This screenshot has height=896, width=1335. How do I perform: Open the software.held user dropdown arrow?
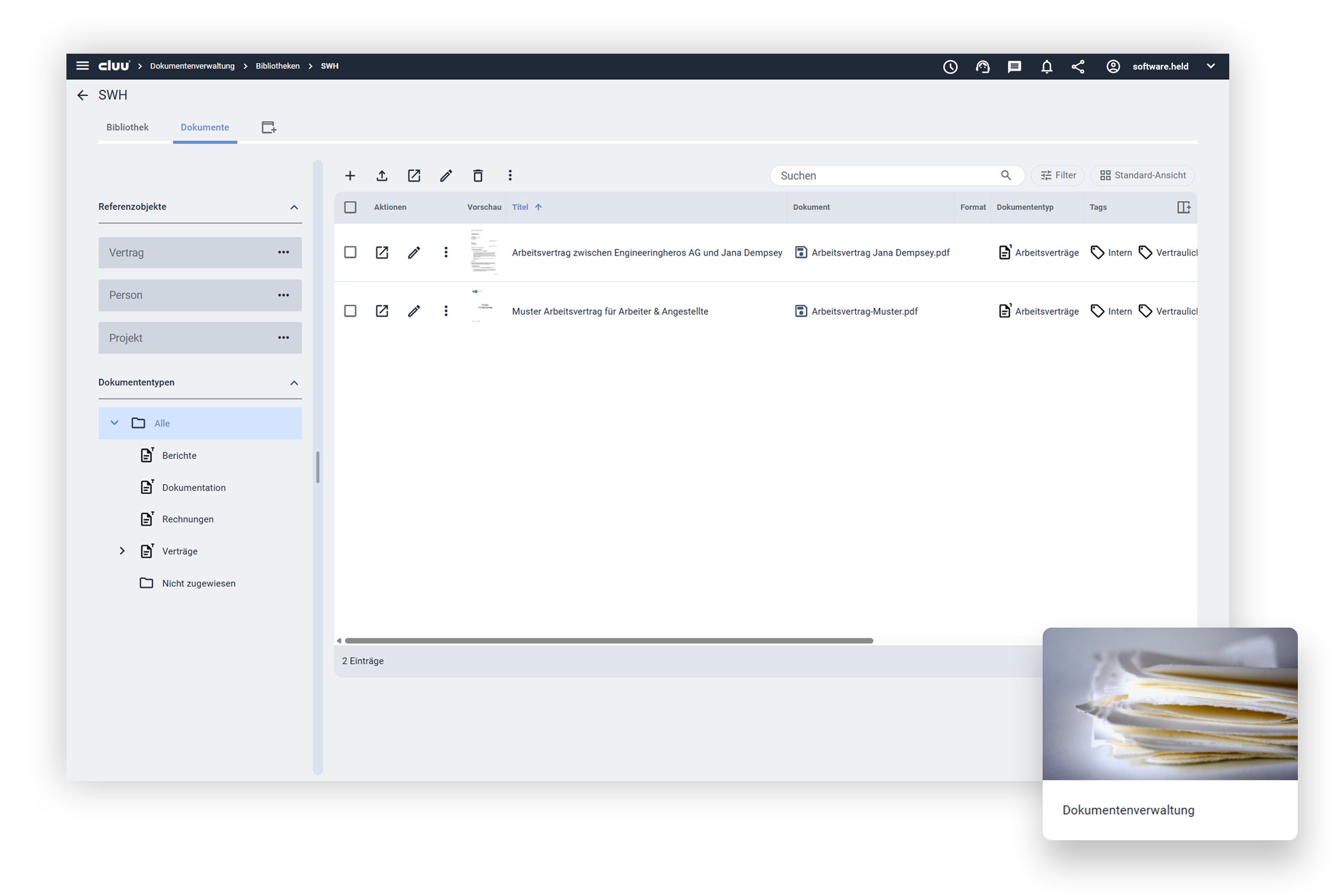[1211, 66]
